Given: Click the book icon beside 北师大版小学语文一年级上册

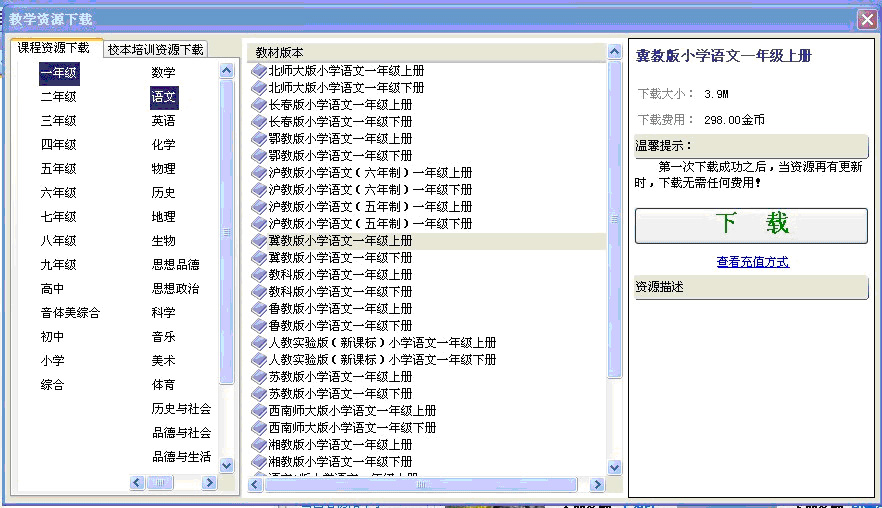Looking at the screenshot, I should point(259,71).
